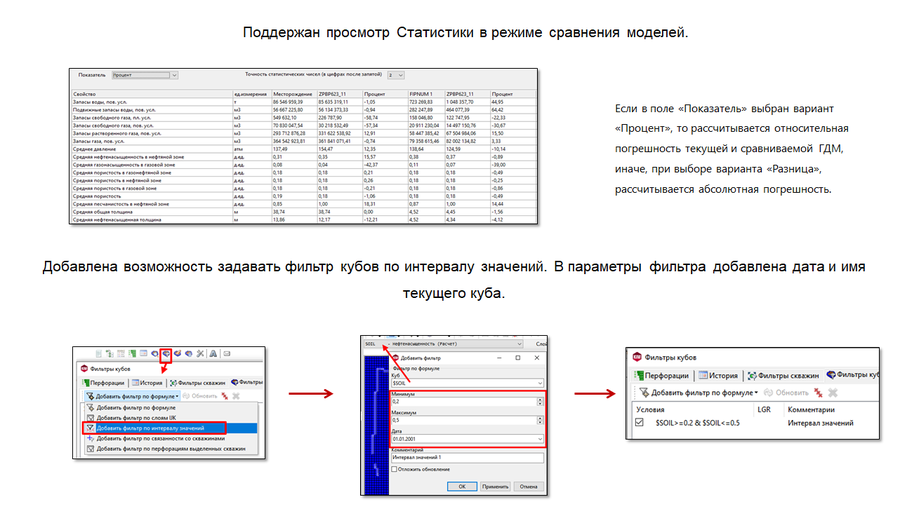900x523 pixels.
Task: Click the icon of 'Добавить фильтр по связанности со скважинами'
Action: tap(90, 439)
